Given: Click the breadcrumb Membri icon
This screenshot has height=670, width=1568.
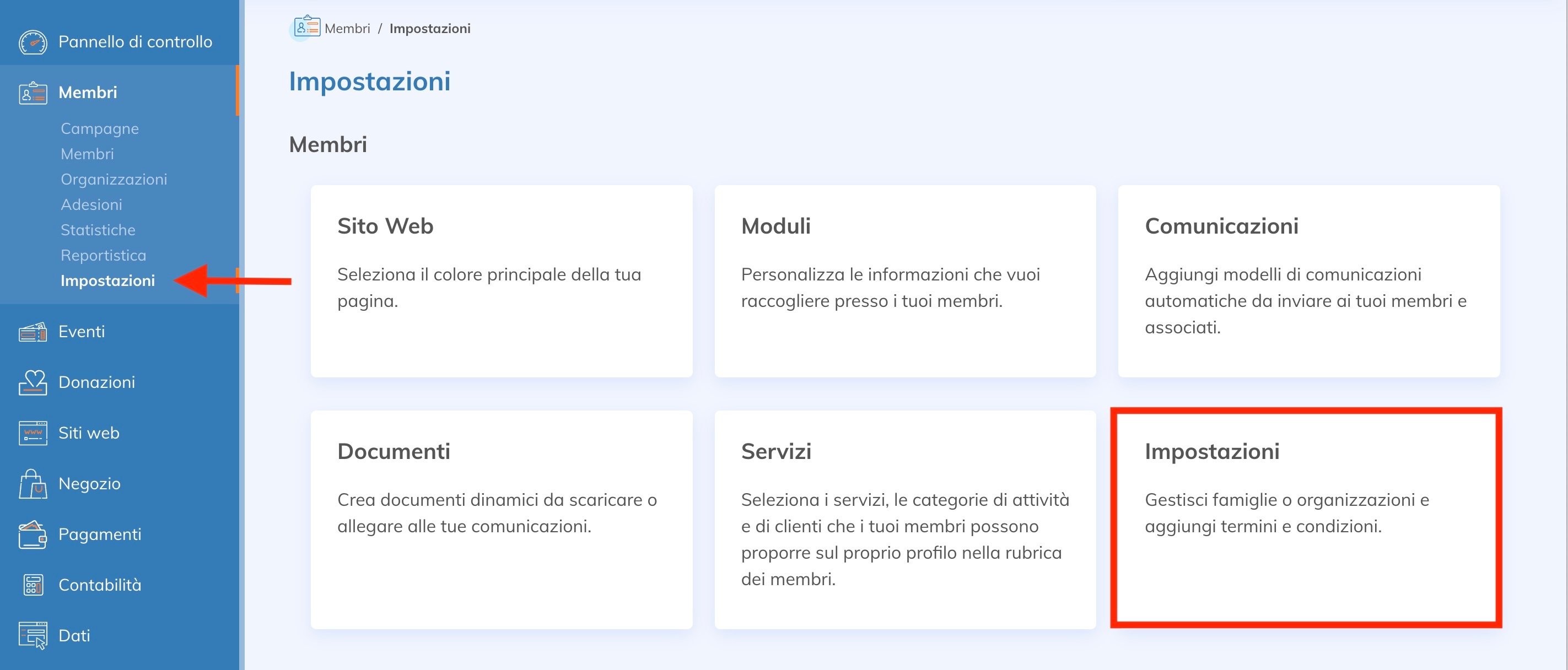Looking at the screenshot, I should 307,28.
